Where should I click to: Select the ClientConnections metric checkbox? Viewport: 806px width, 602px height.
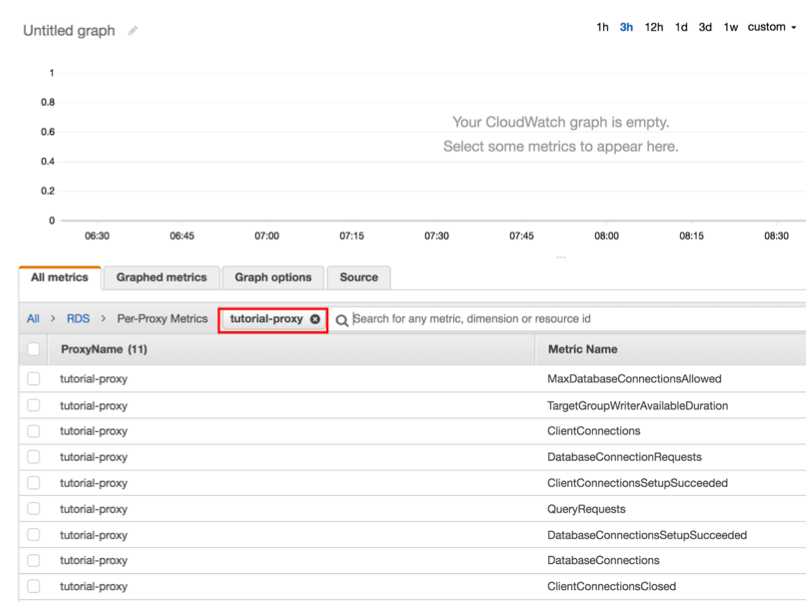tap(34, 431)
